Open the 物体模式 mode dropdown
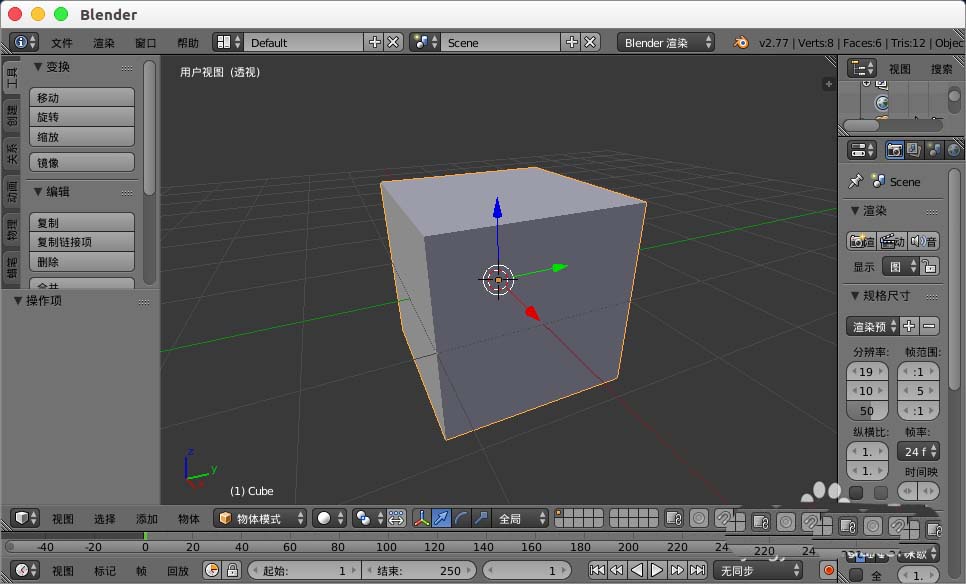The height and width of the screenshot is (584, 966). coord(260,518)
